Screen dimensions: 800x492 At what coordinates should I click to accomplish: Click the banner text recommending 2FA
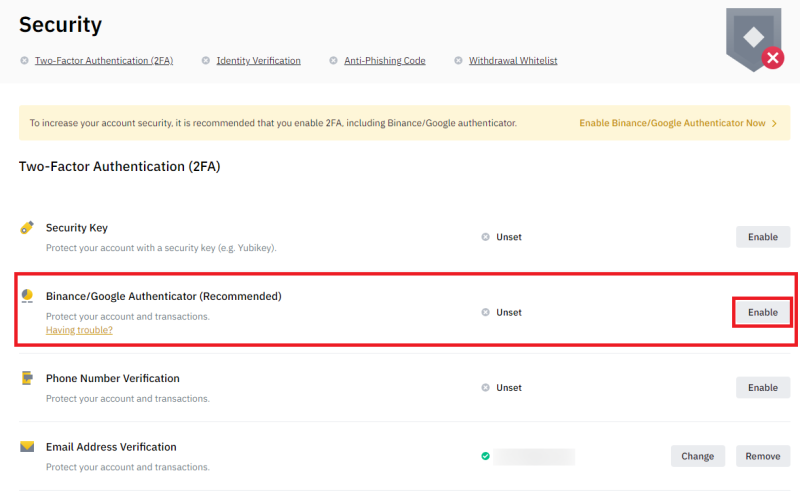pyautogui.click(x=273, y=123)
